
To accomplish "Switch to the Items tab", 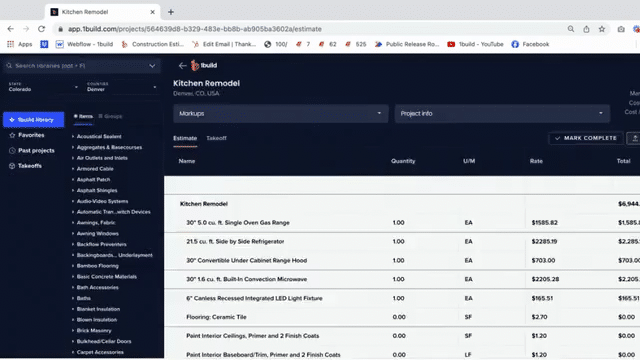I will coord(83,116).
